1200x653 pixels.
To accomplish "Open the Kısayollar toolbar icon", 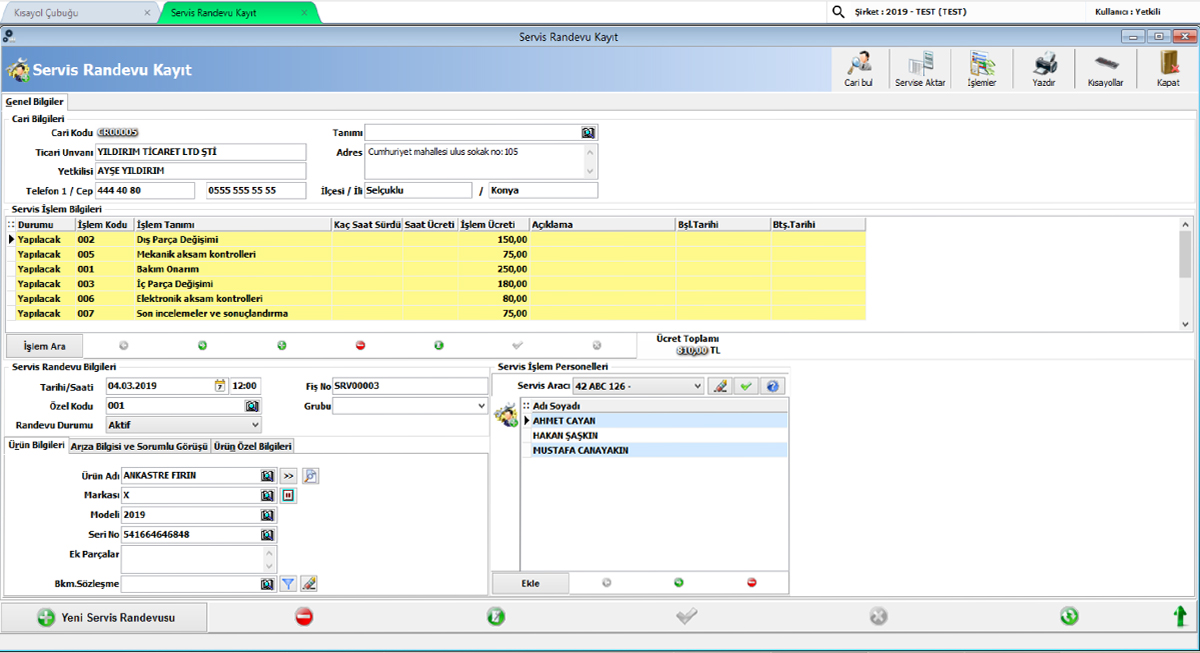I will 1104,67.
